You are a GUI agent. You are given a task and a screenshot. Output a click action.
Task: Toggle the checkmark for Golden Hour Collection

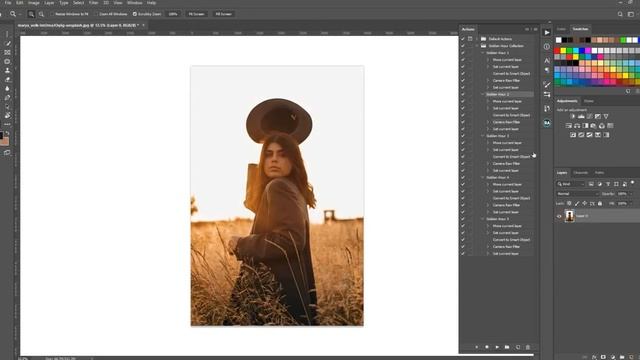click(463, 46)
